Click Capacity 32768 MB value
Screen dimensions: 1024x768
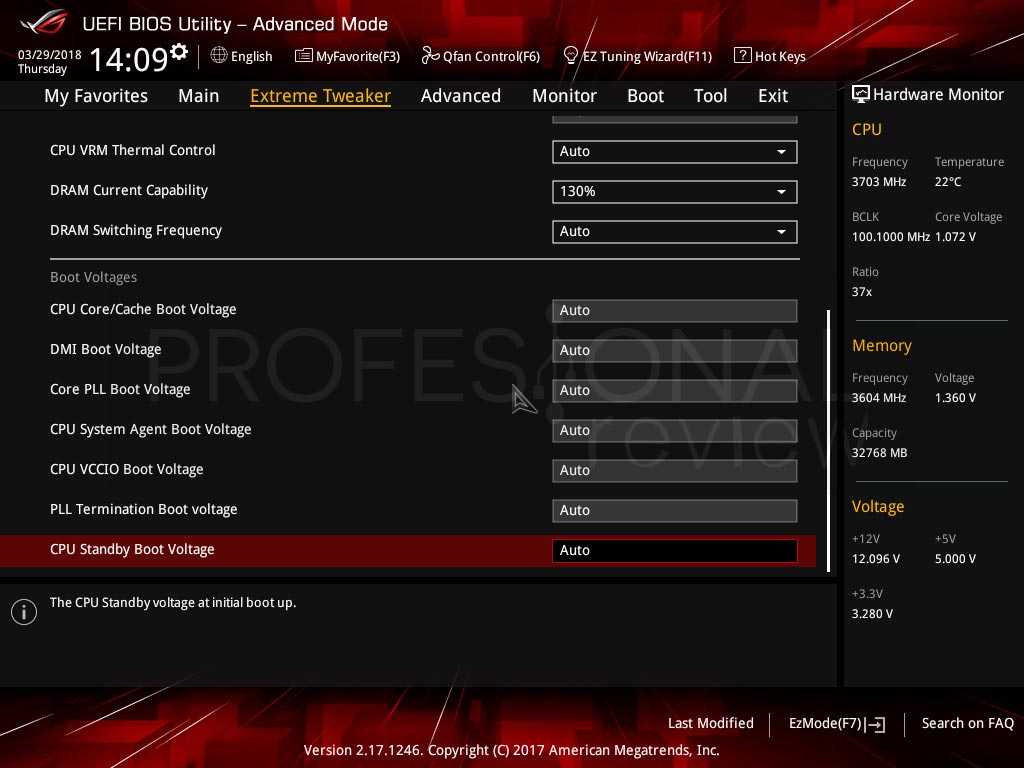coord(880,453)
